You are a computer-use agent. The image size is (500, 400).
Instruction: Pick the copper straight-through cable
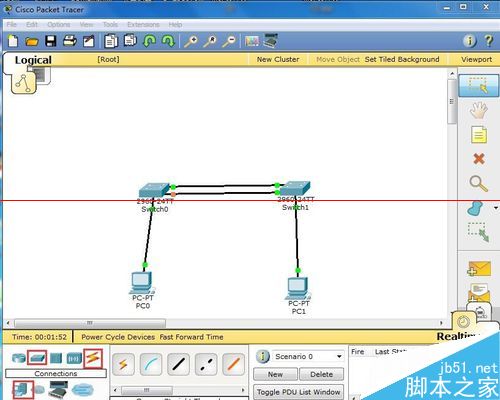(179, 364)
